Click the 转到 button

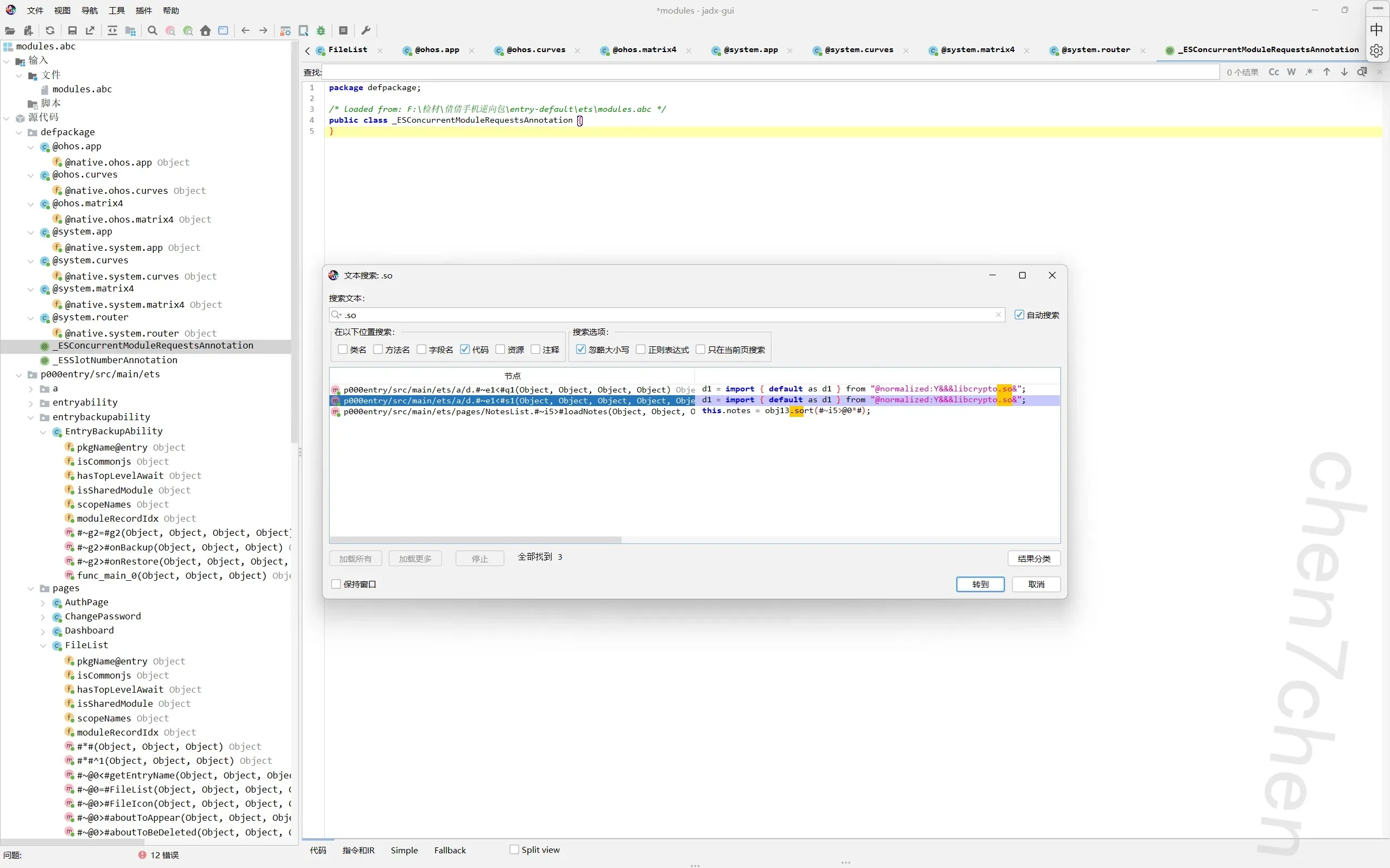(x=980, y=585)
